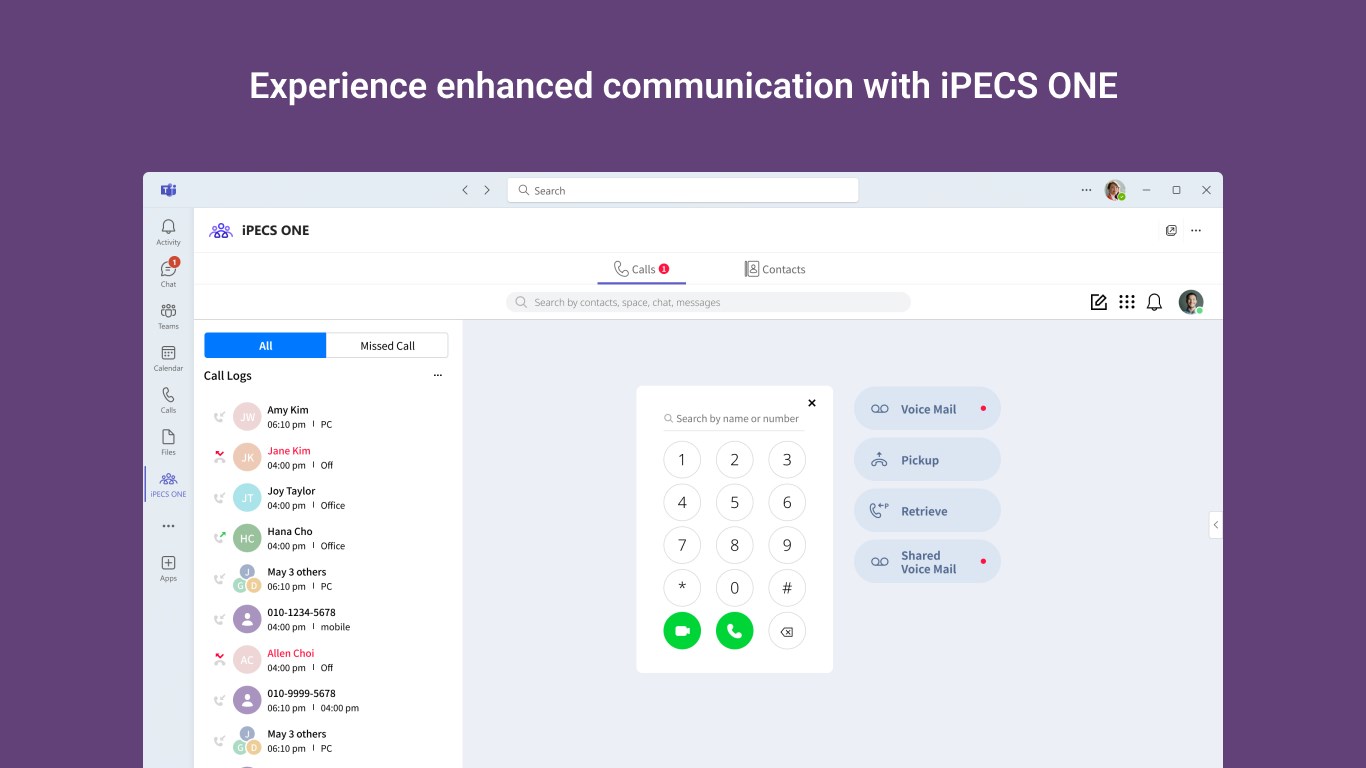Click the Pickup button
The height and width of the screenshot is (768, 1366).
point(927,460)
